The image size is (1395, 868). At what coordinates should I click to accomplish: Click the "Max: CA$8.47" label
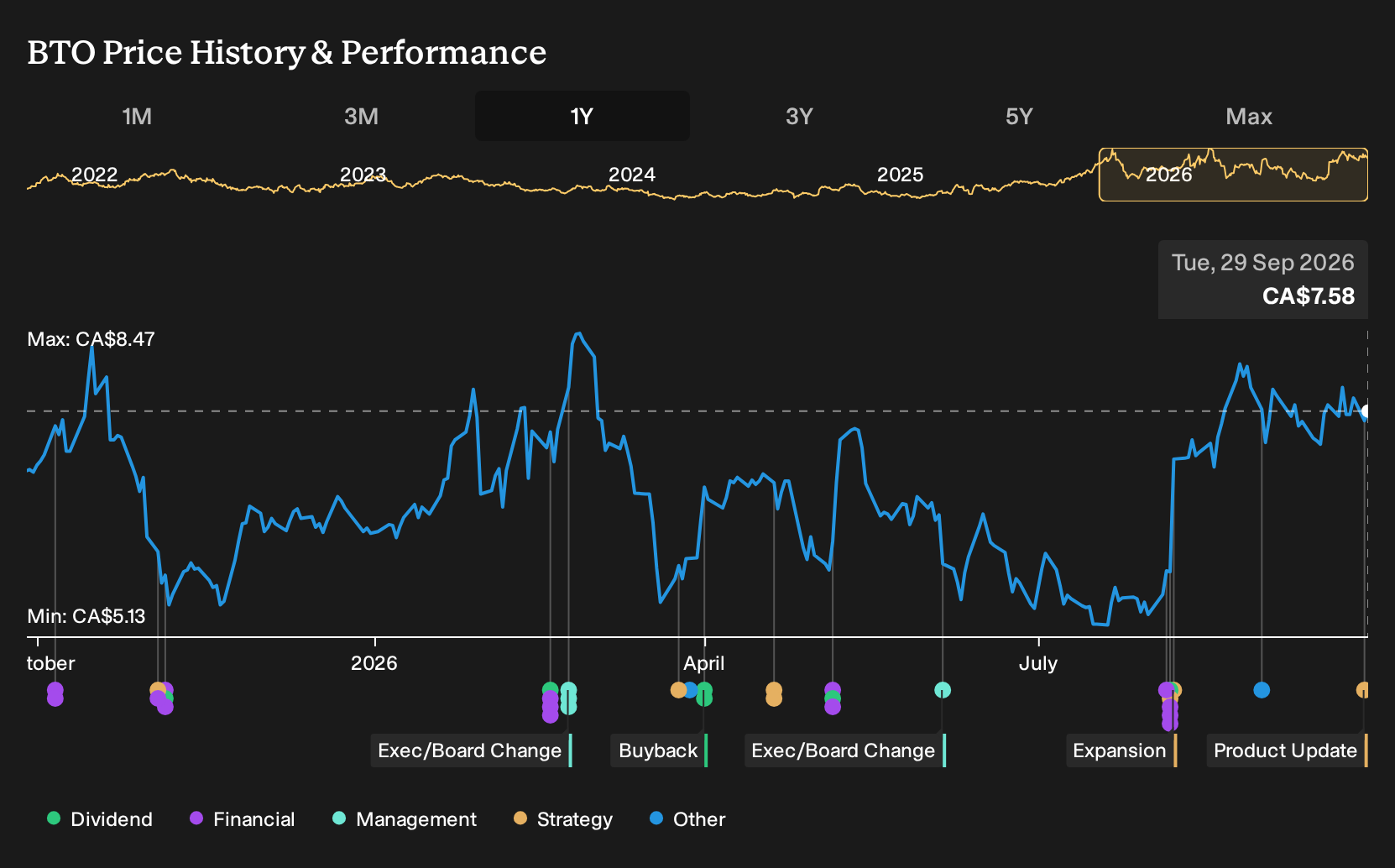[91, 339]
